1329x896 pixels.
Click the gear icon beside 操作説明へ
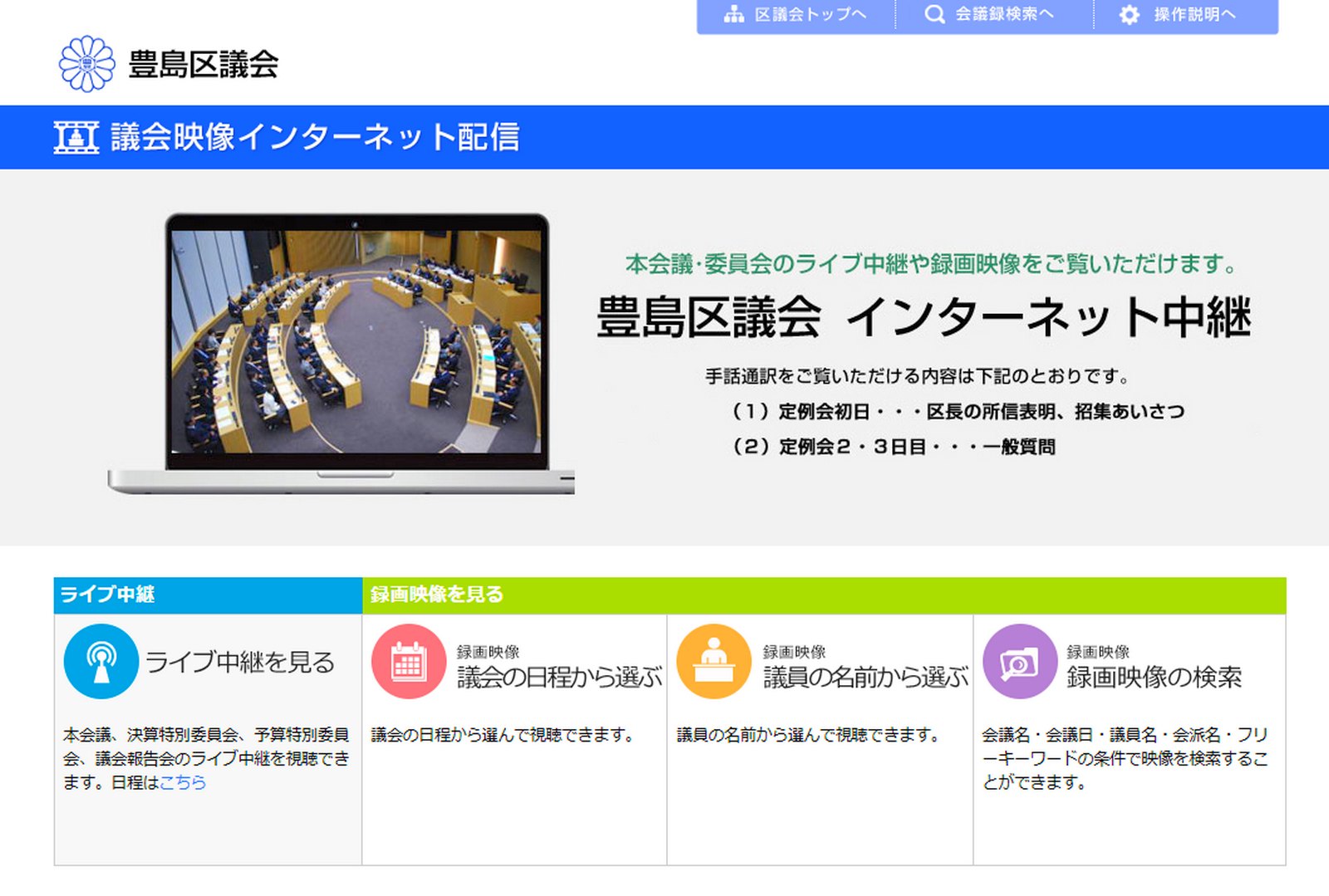click(x=1129, y=15)
